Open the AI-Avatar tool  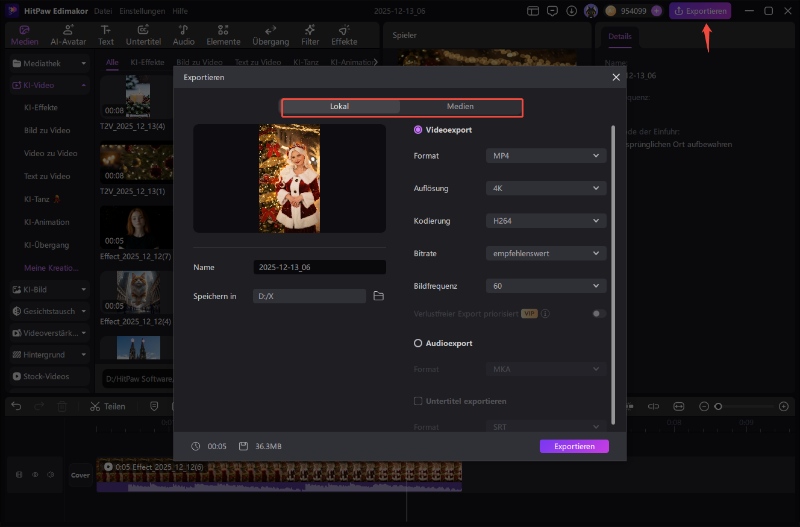[x=68, y=35]
